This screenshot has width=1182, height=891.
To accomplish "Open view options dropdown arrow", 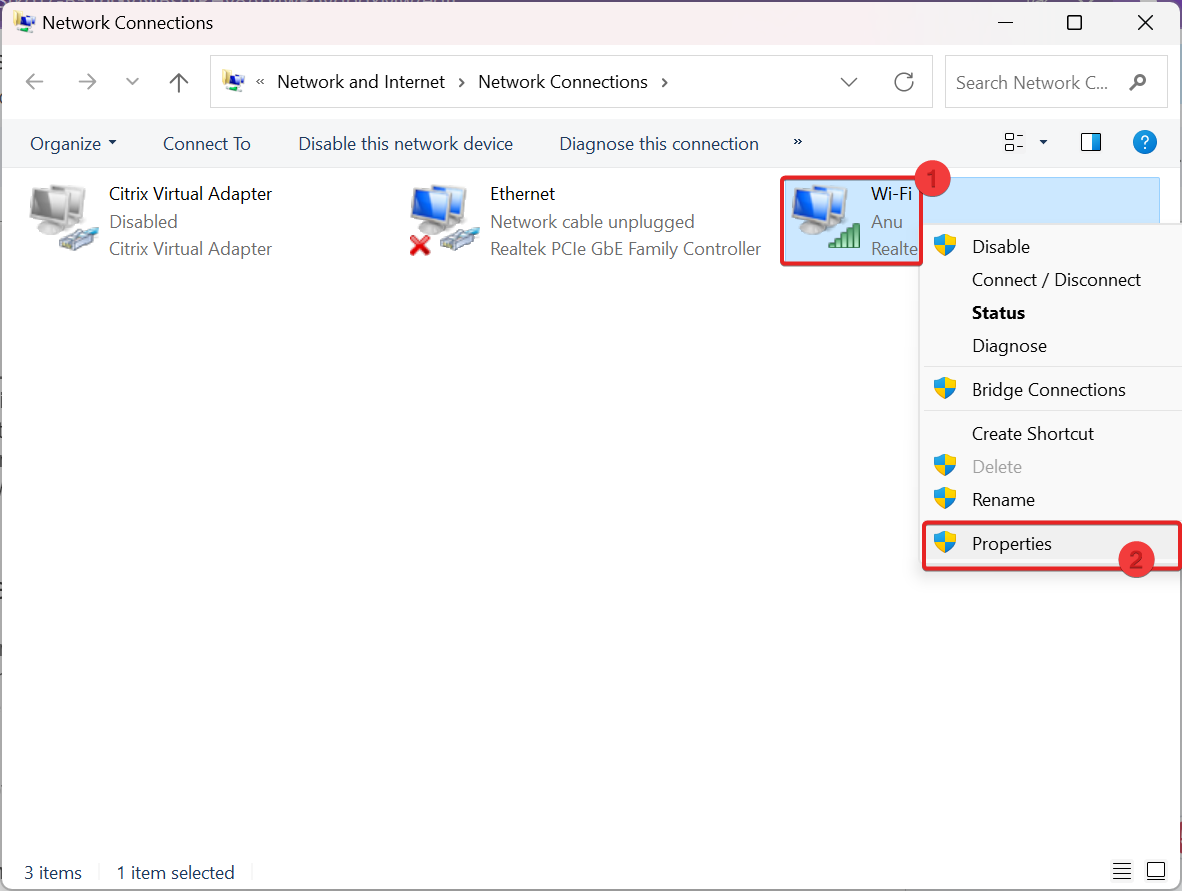I will coord(1043,142).
